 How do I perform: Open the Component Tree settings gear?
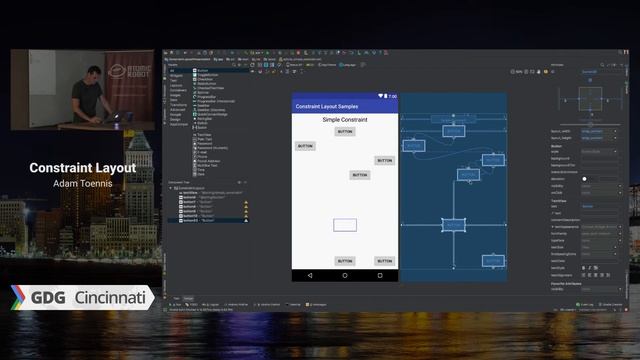click(x=240, y=182)
